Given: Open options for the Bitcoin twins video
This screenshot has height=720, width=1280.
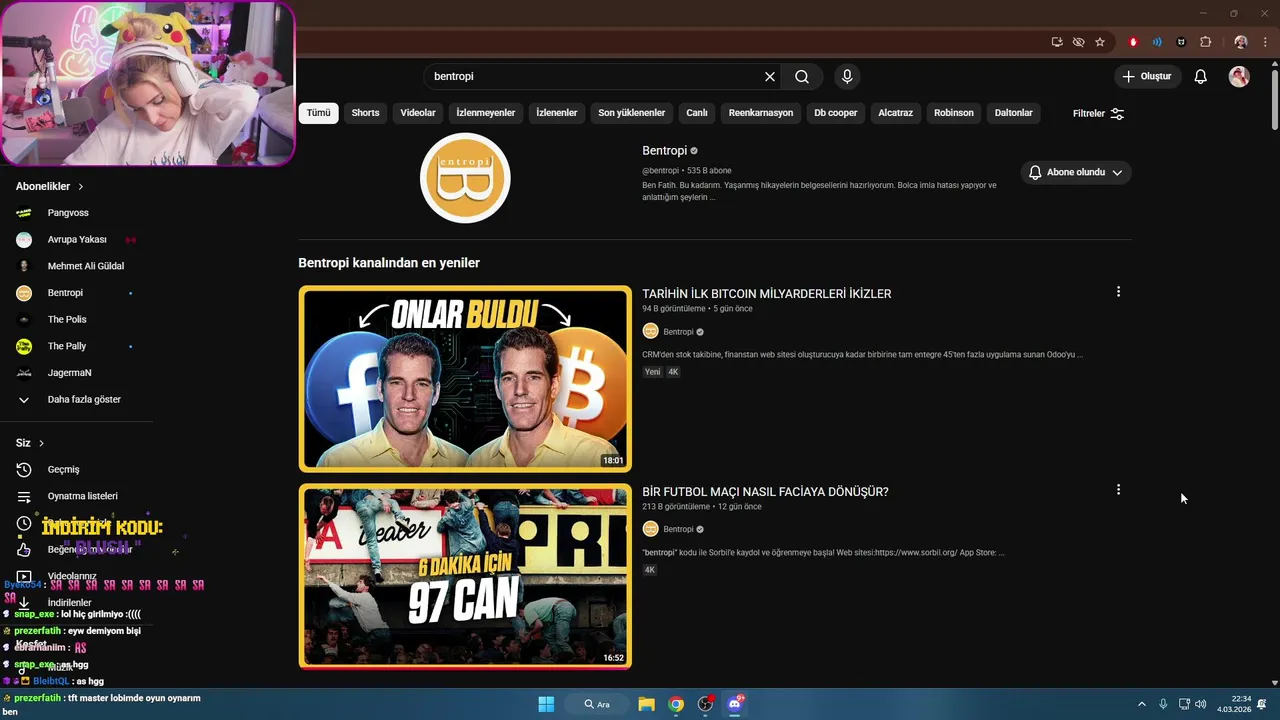Looking at the screenshot, I should [x=1118, y=292].
